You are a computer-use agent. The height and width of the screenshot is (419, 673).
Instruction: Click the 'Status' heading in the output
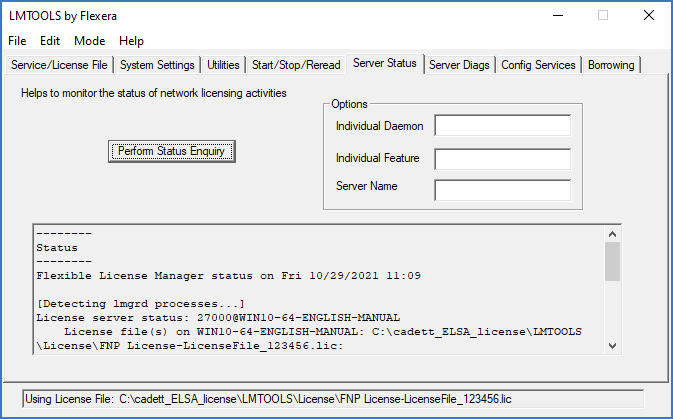(x=57, y=248)
